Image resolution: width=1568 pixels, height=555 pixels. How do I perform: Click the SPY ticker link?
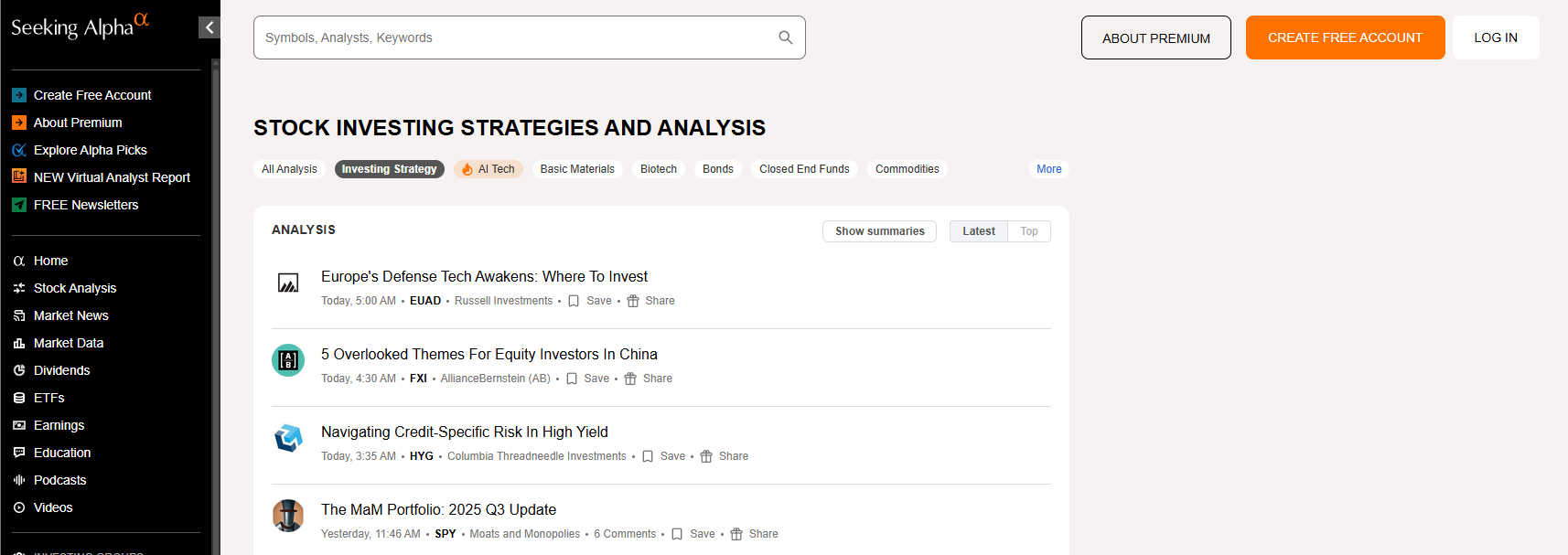pos(446,534)
